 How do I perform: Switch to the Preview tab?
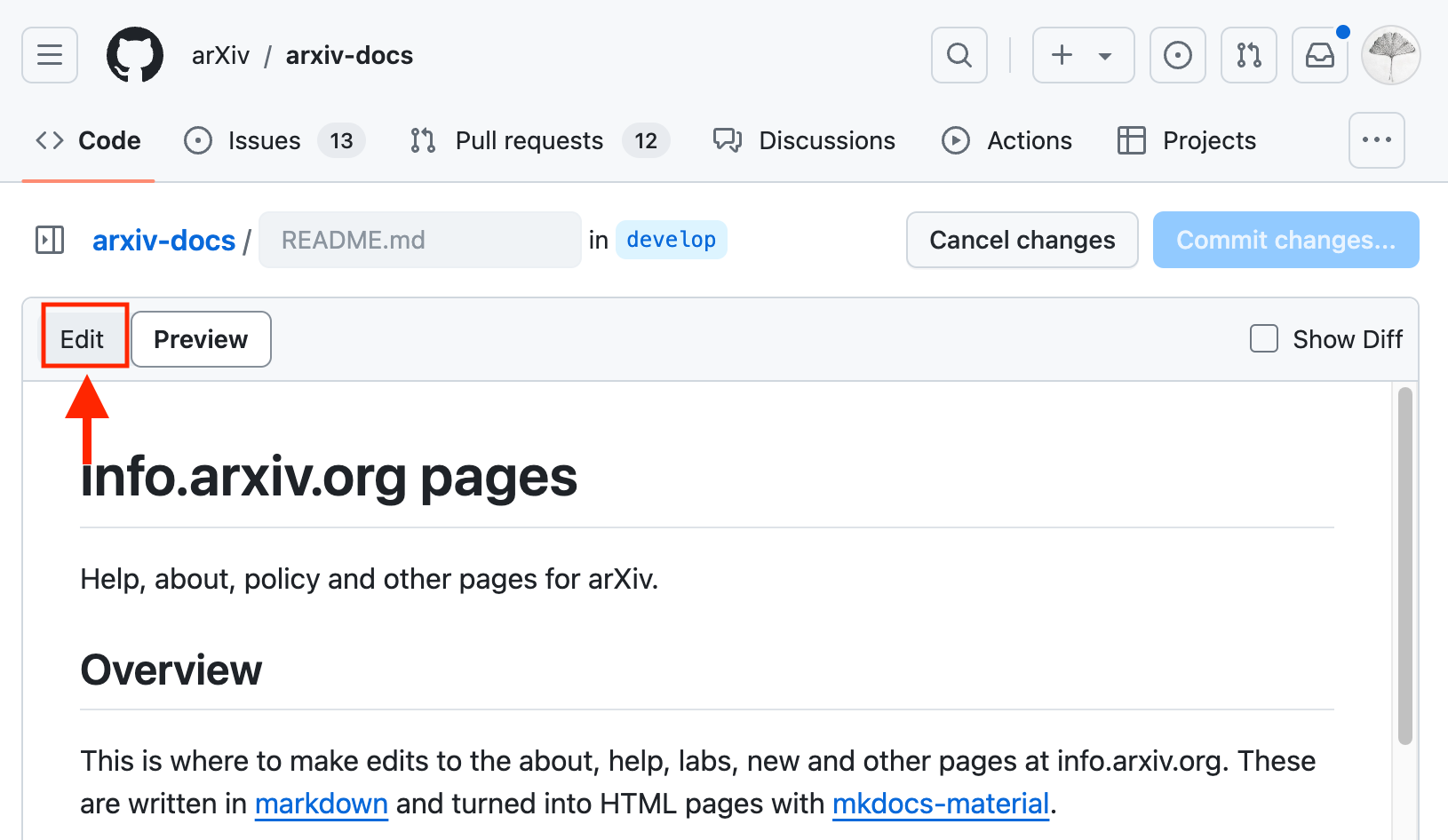coord(200,338)
